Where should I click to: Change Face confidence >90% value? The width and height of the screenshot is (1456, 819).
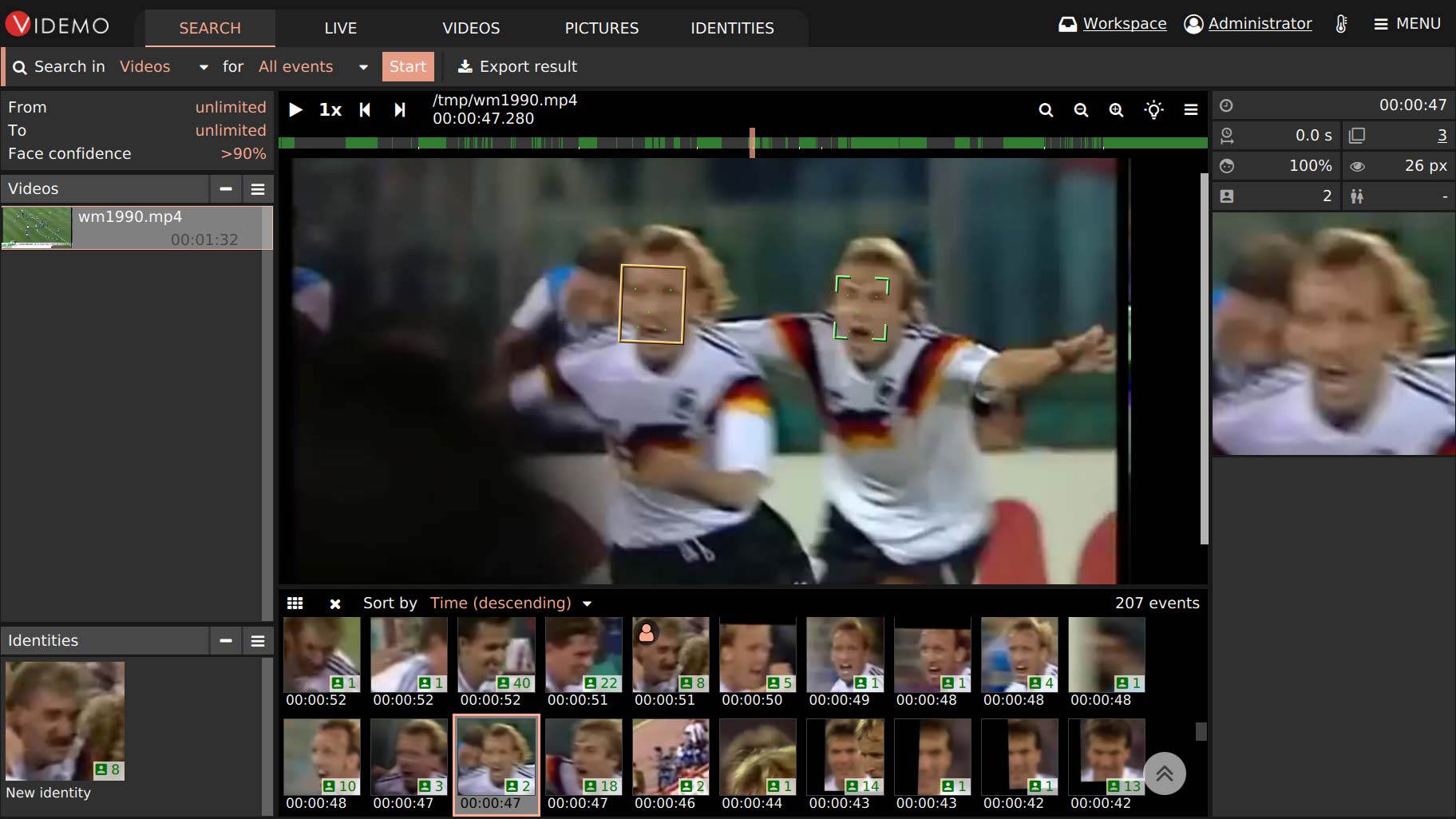pos(243,153)
